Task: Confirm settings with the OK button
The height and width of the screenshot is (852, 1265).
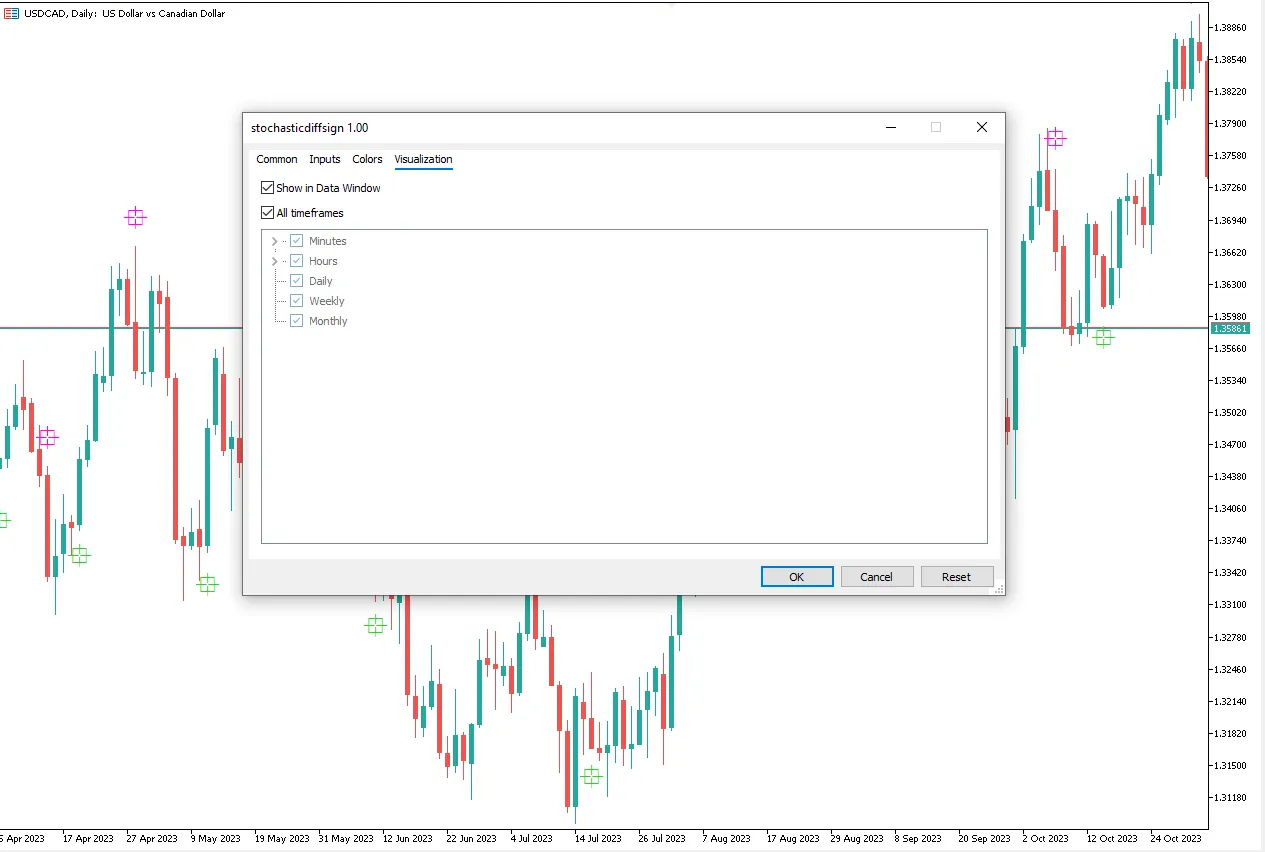Action: [x=797, y=577]
